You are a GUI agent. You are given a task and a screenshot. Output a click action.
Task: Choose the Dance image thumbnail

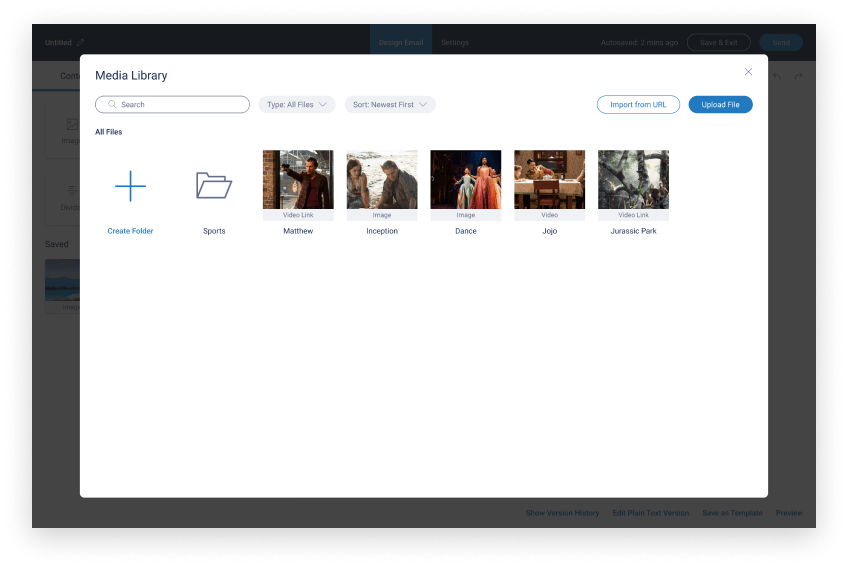pyautogui.click(x=466, y=180)
